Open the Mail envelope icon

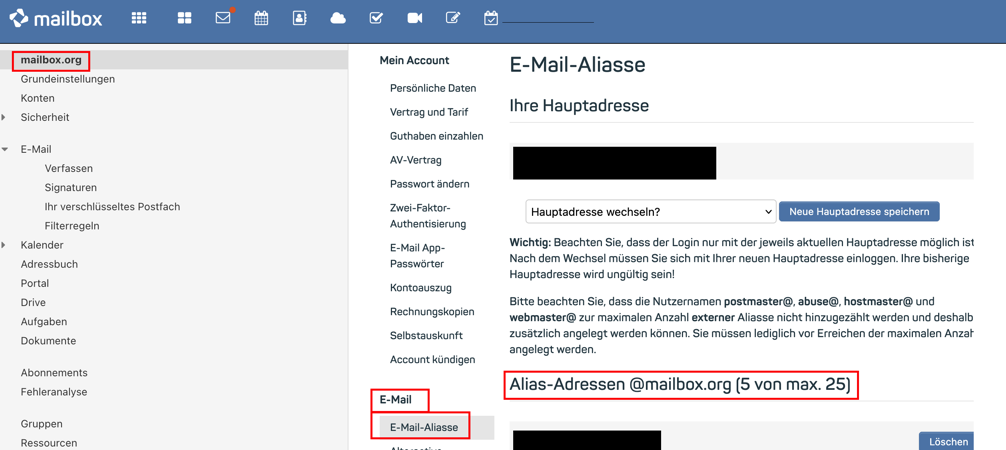point(223,18)
